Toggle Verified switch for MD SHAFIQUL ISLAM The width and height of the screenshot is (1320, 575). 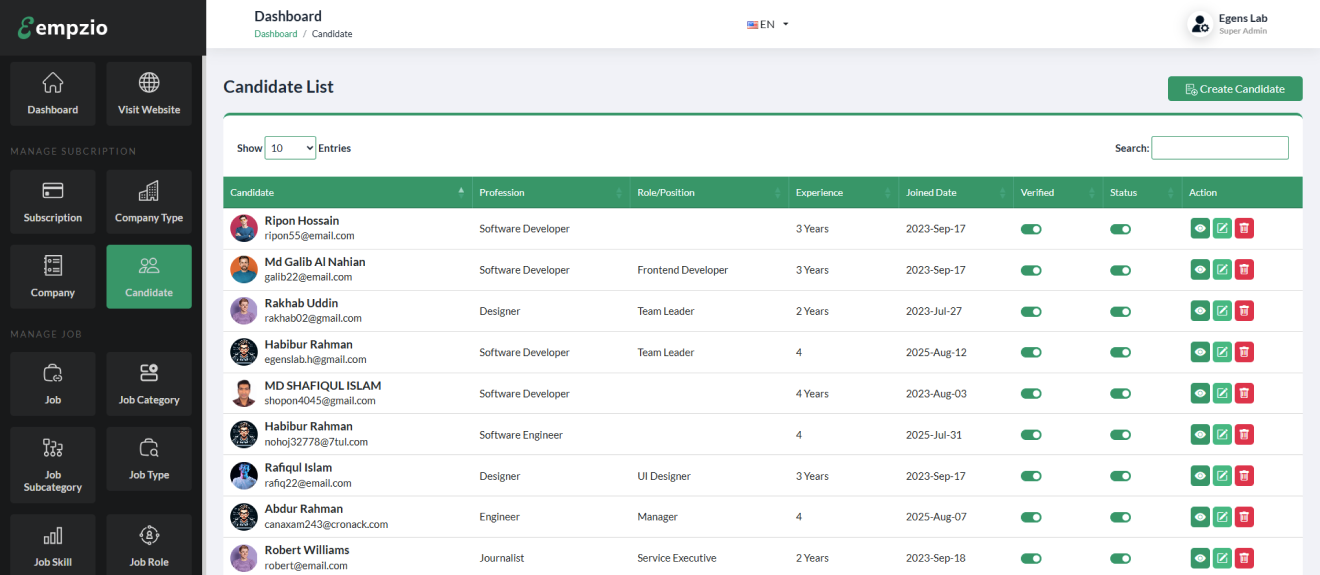pyautogui.click(x=1031, y=394)
